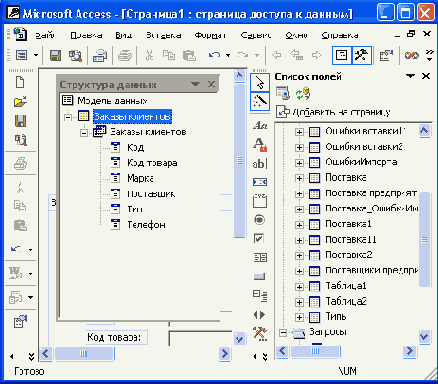Click the Cut scissors icon

click(x=149, y=55)
